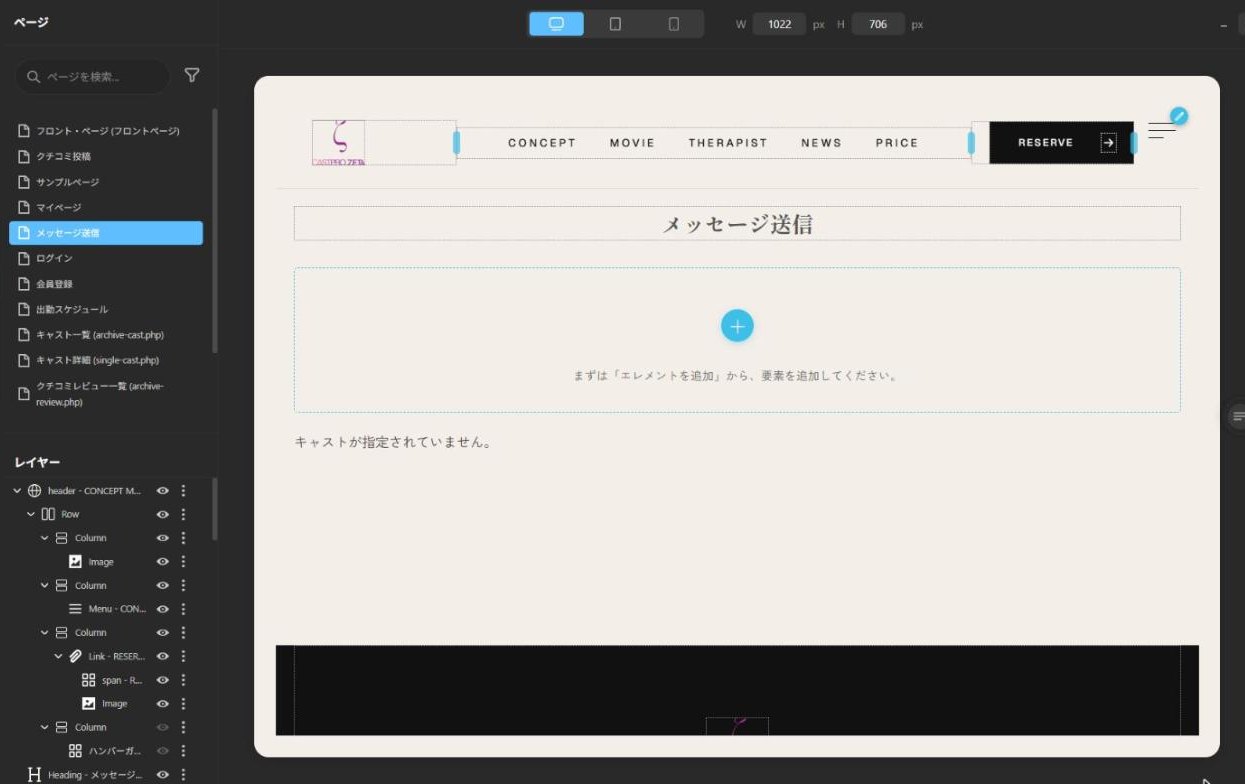Click the H height input field
The width and height of the screenshot is (1245, 784).
click(878, 24)
